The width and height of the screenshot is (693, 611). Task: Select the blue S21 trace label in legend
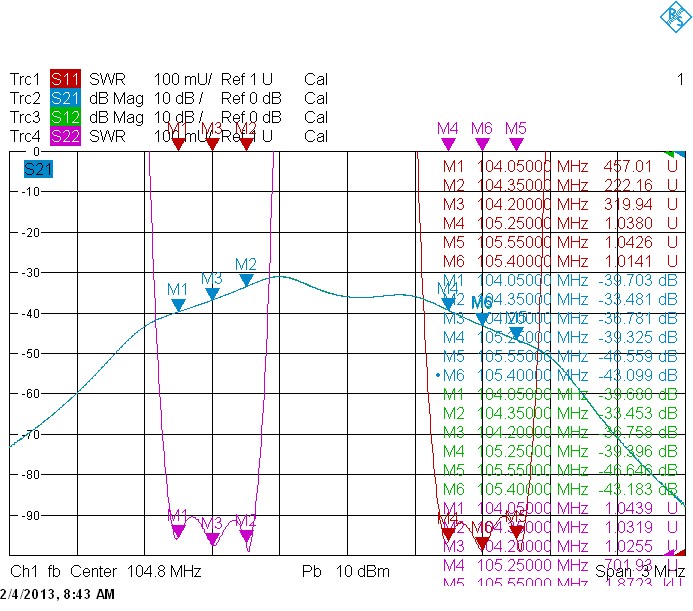click(x=65, y=98)
